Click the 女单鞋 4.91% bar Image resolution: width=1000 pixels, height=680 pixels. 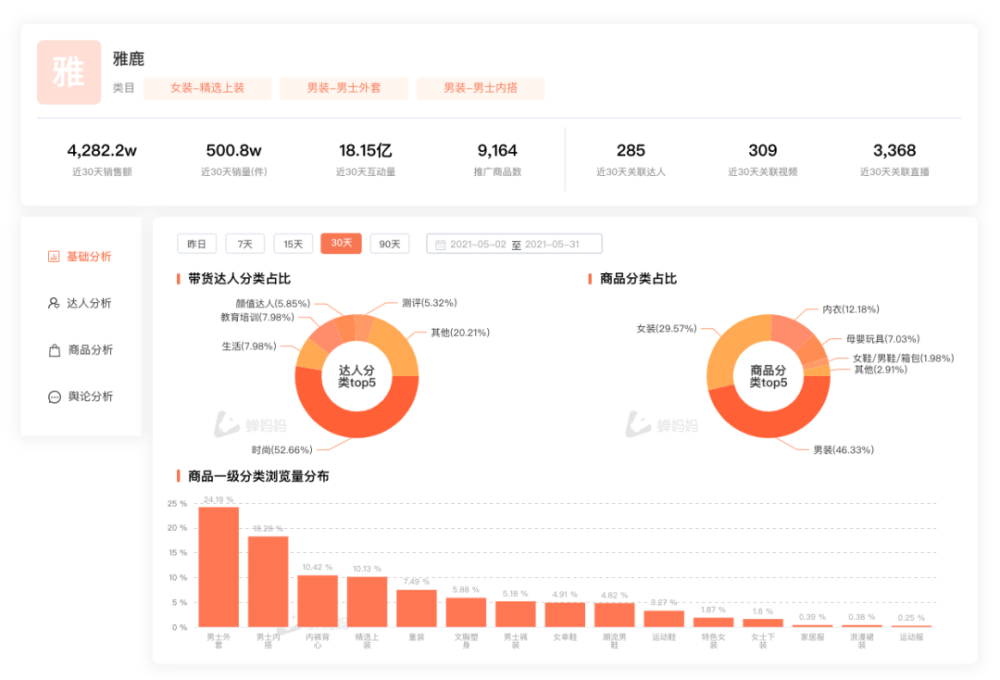tap(565, 614)
